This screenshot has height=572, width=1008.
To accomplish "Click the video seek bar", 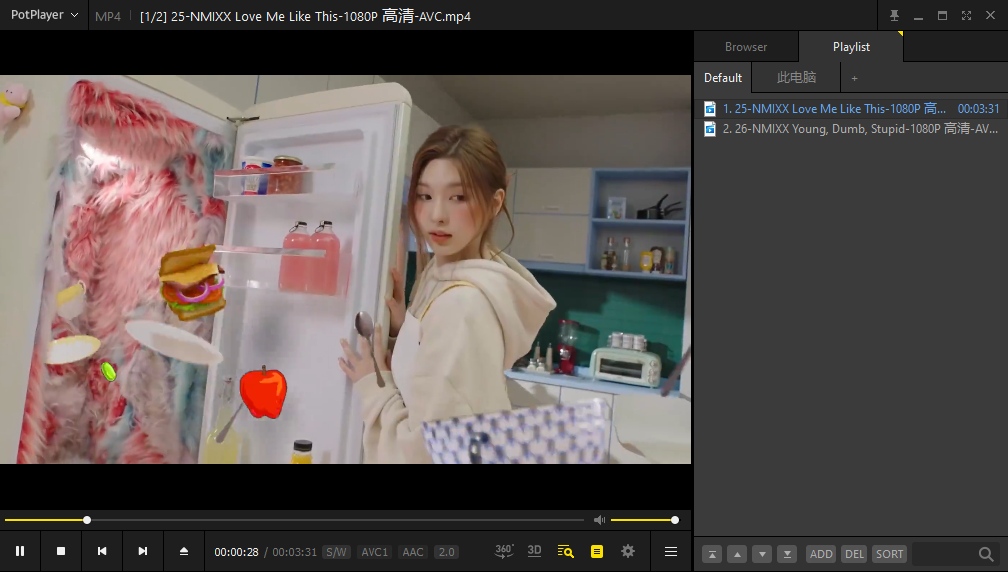I will click(x=300, y=520).
